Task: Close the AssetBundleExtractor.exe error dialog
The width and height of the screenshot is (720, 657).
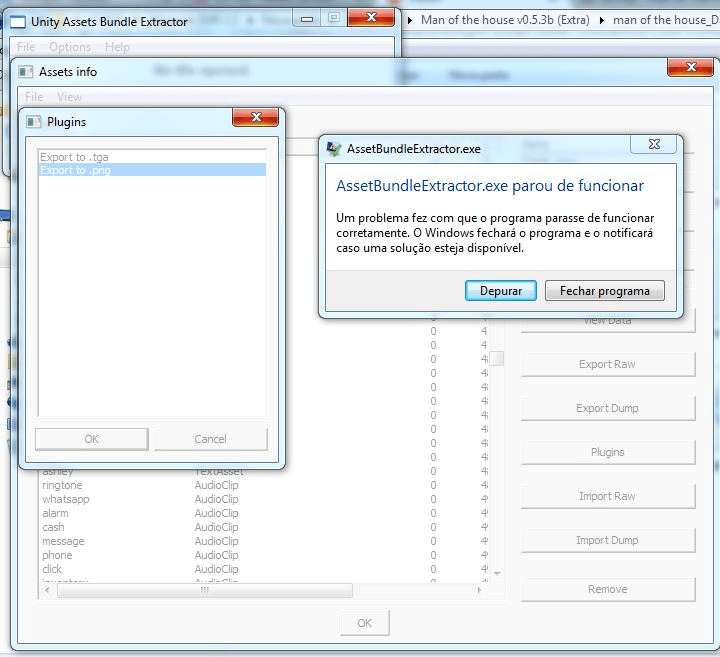Action: pos(653,145)
